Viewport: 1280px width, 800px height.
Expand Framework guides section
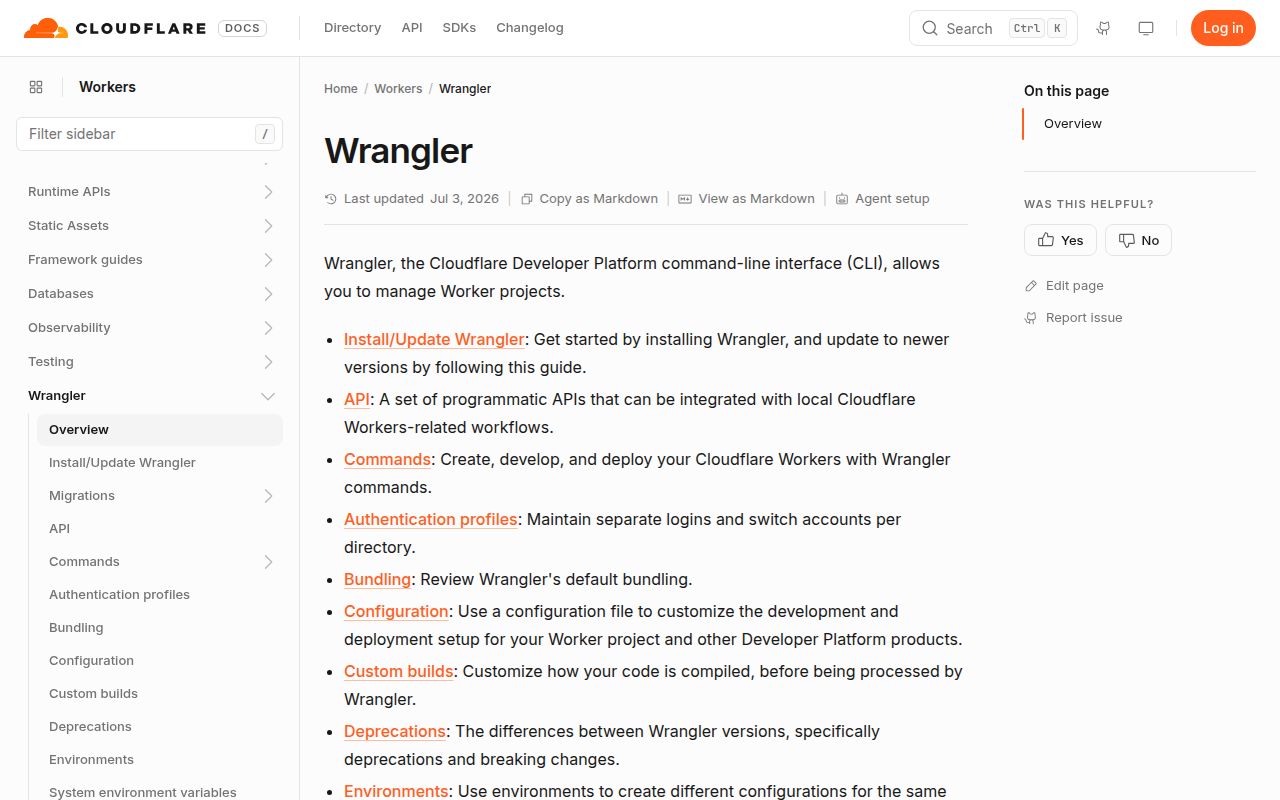coord(268,260)
